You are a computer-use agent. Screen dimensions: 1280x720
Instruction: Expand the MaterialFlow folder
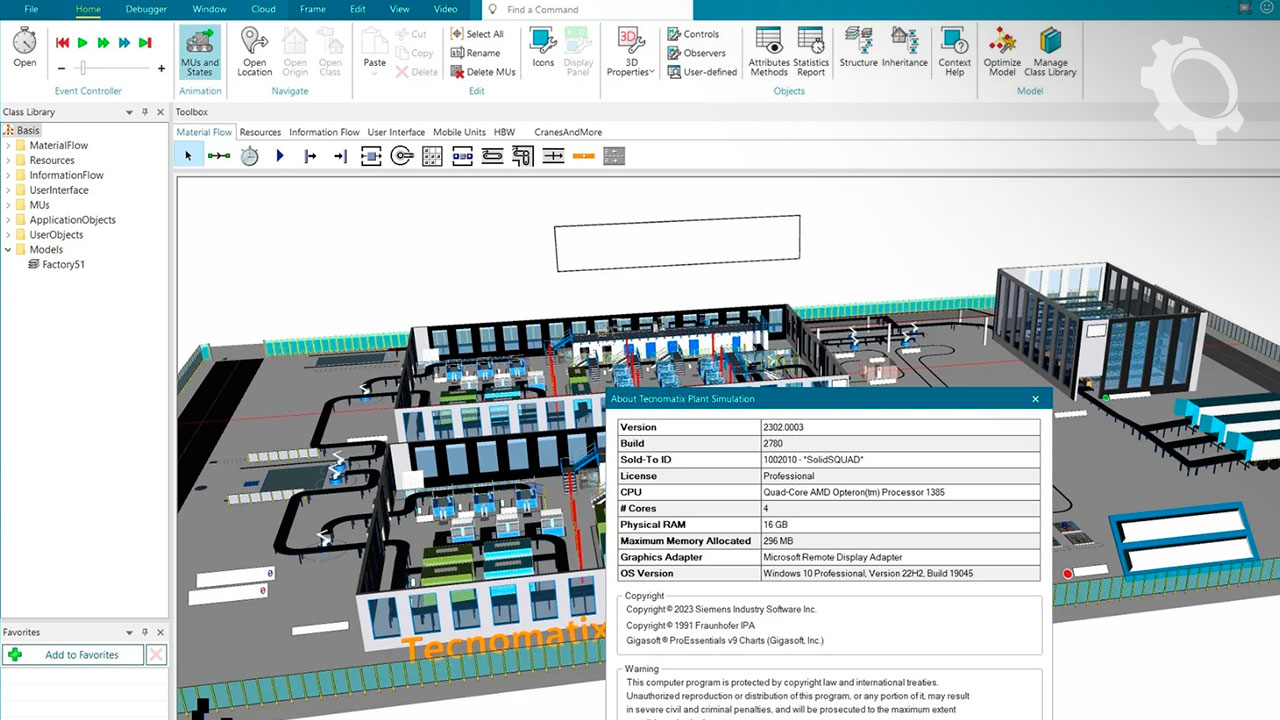coord(8,146)
